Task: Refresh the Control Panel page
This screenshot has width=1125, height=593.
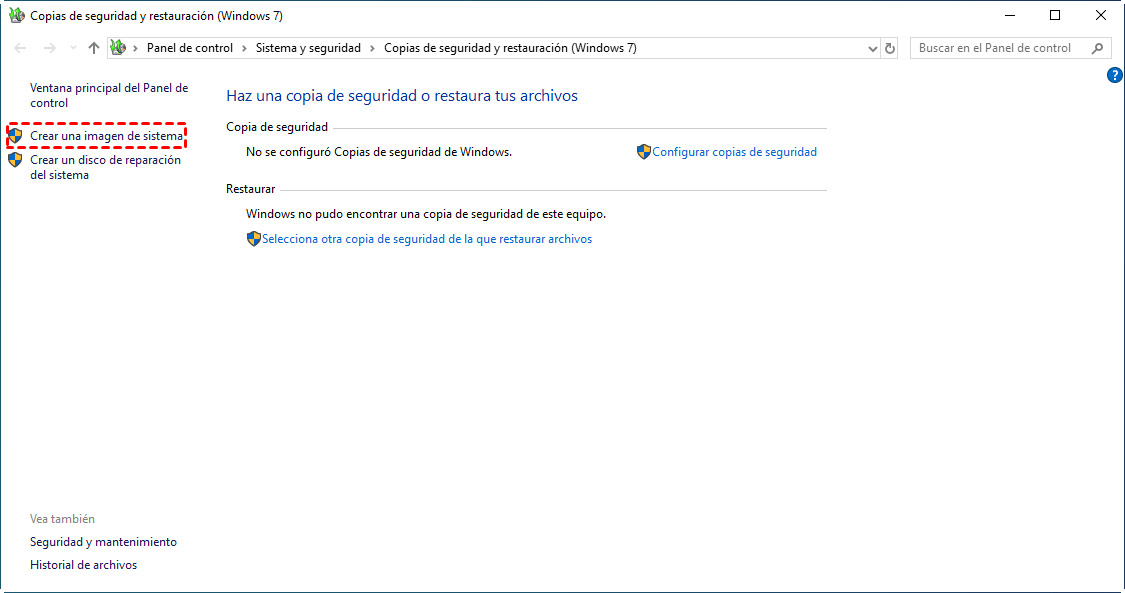Action: (x=890, y=49)
